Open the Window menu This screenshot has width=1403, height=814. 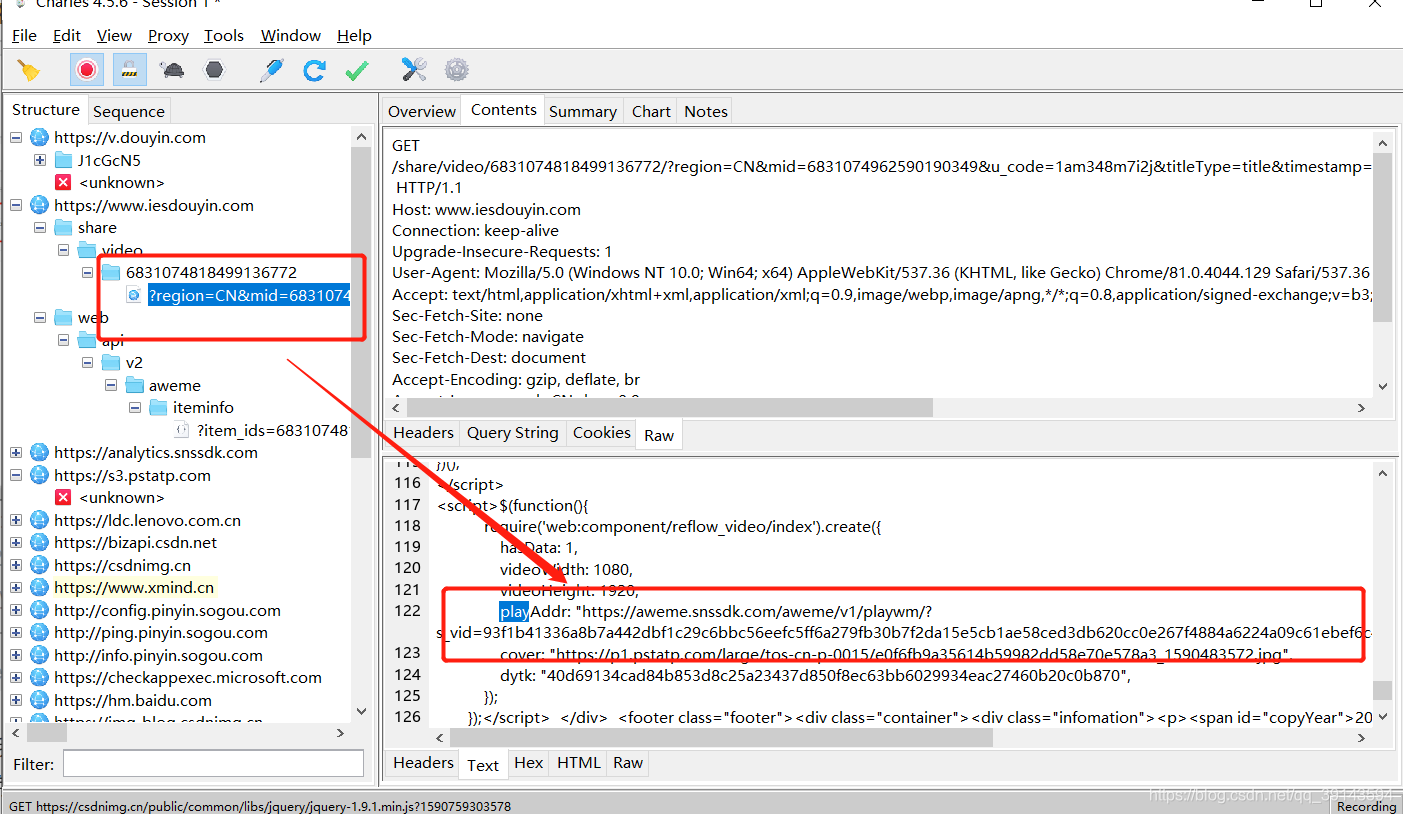[291, 35]
